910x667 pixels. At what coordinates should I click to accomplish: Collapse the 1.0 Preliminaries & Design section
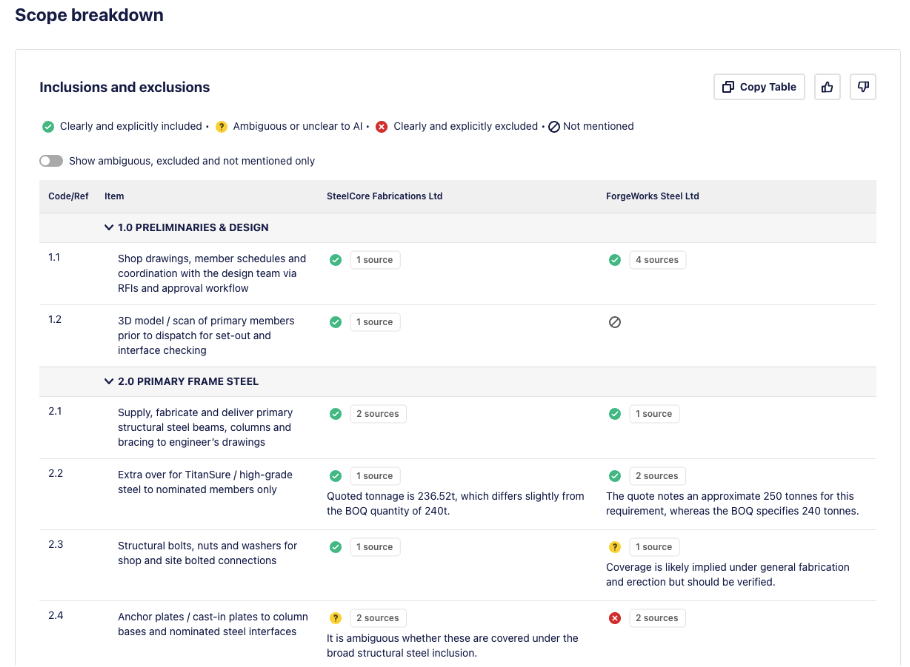109,228
